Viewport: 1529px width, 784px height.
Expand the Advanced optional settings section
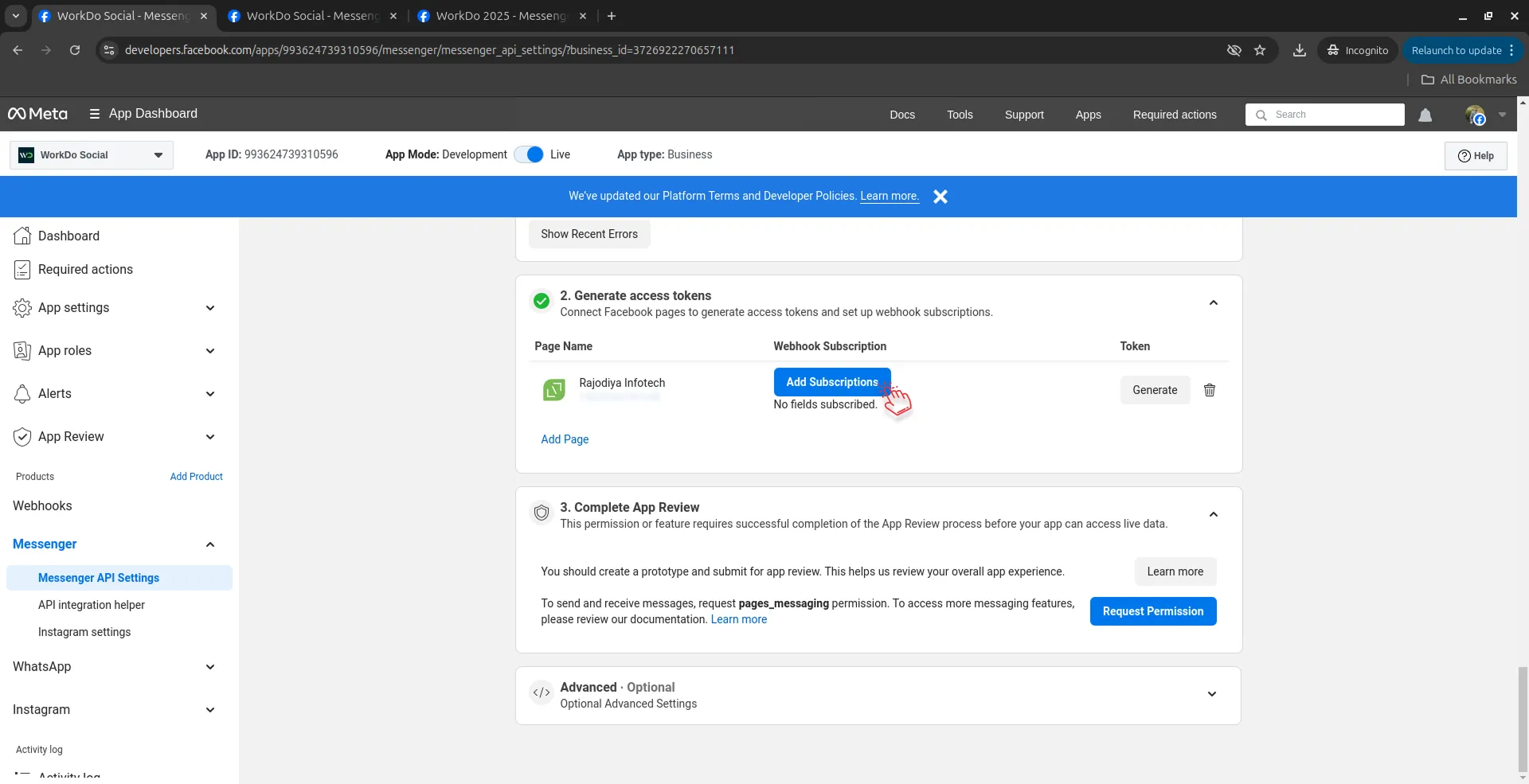1211,694
